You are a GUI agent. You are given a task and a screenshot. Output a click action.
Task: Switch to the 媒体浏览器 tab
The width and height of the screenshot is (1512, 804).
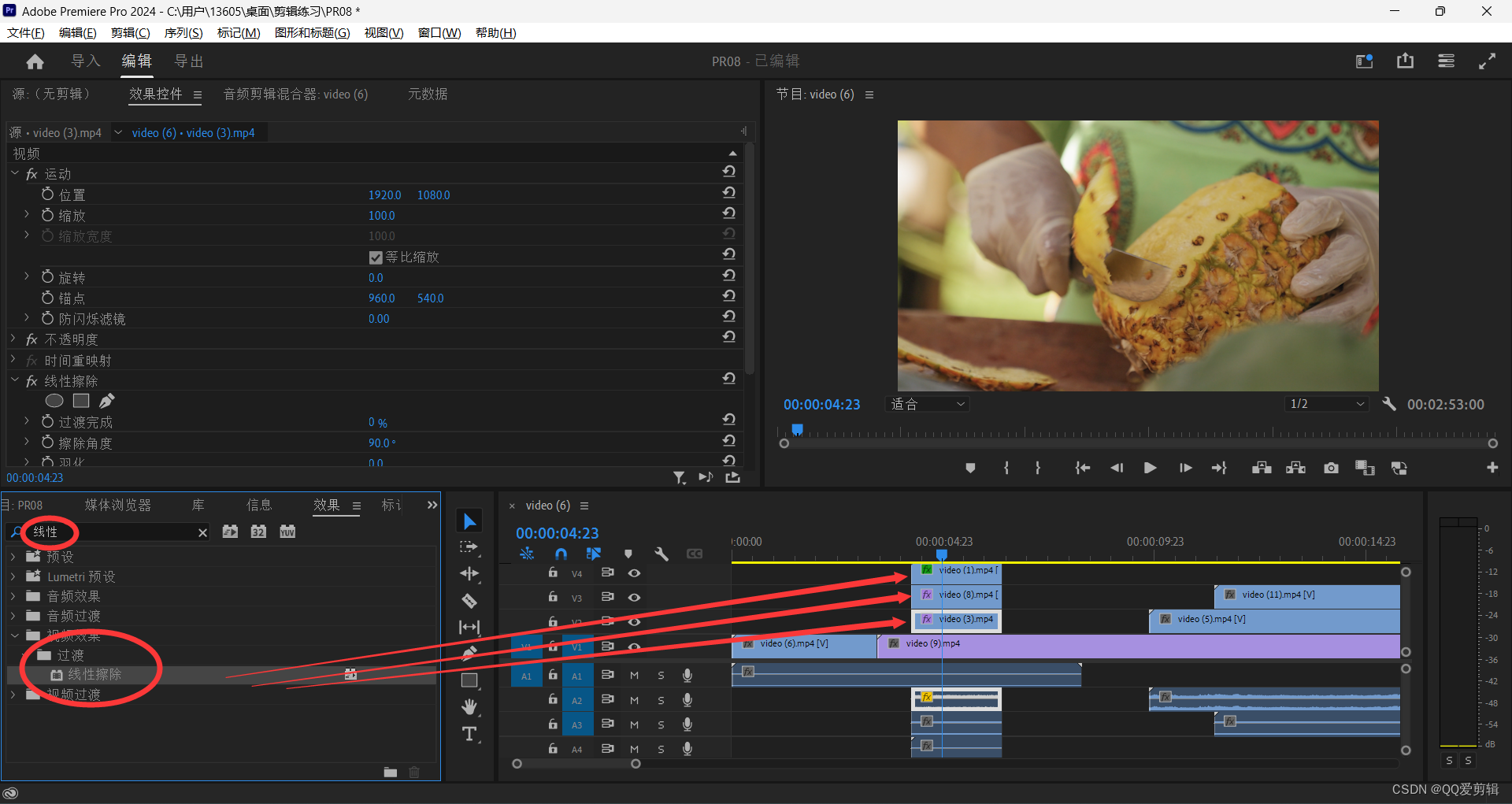coord(118,505)
